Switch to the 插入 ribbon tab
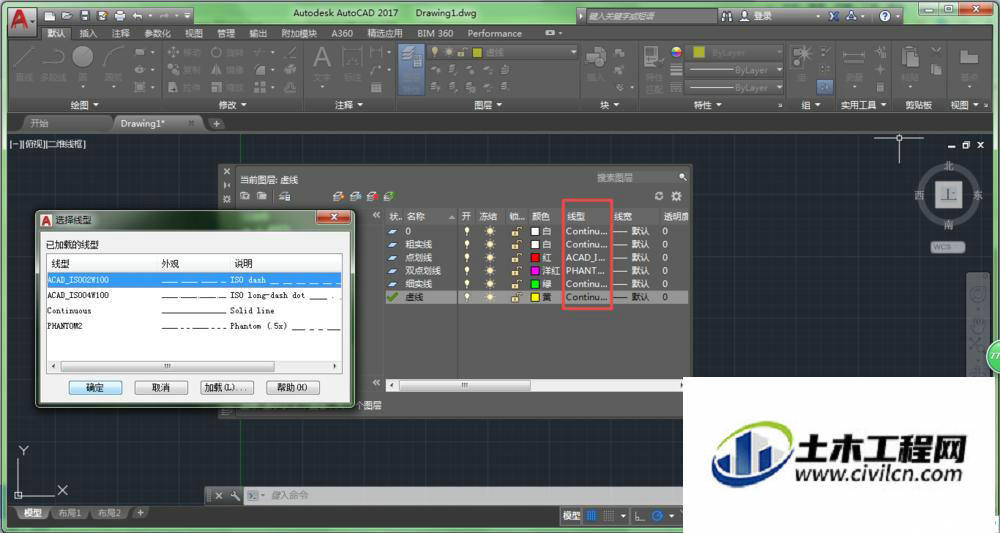This screenshot has width=1000, height=533. (88, 33)
